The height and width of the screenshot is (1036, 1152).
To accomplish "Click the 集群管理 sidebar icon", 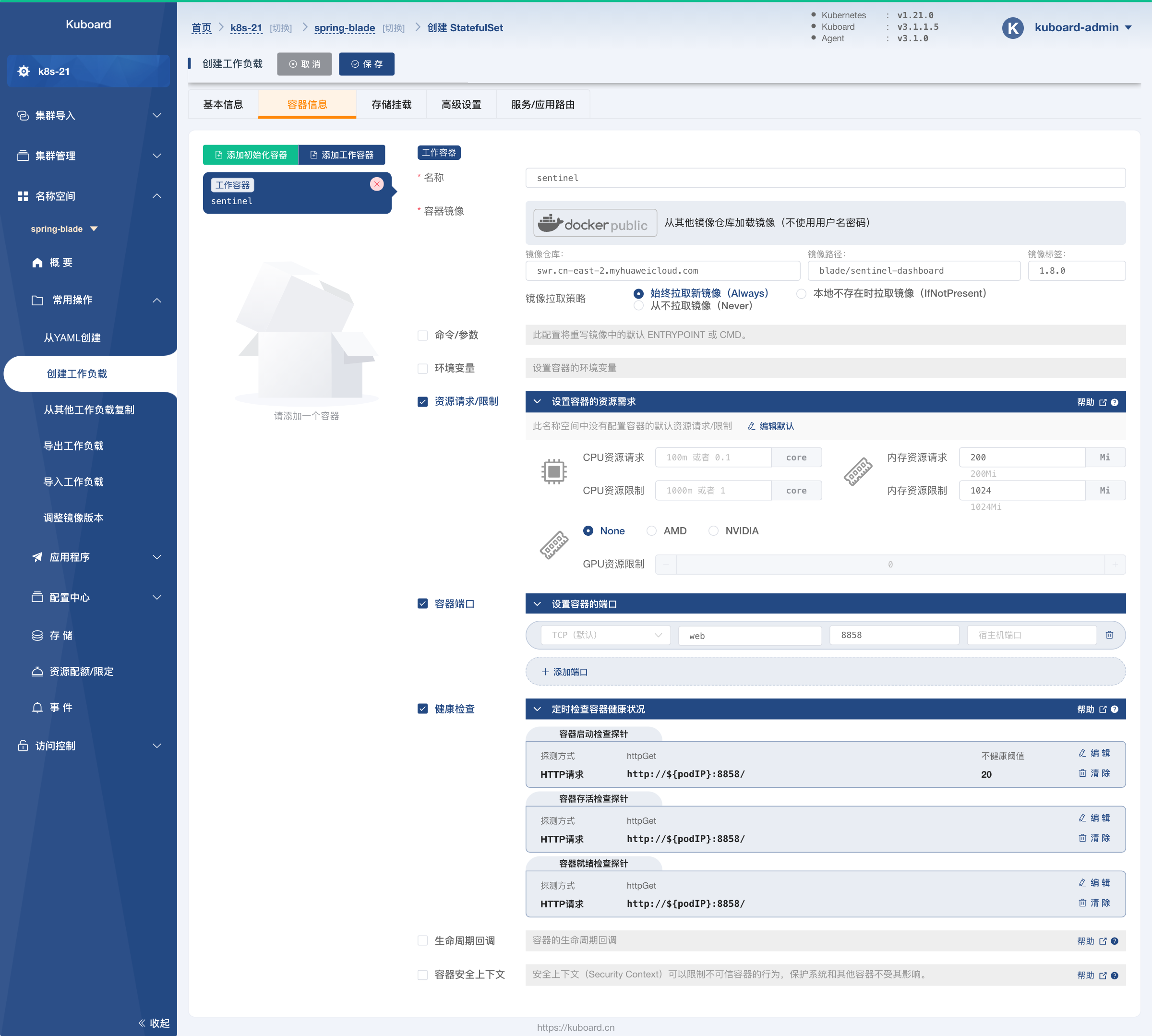I will point(23,156).
